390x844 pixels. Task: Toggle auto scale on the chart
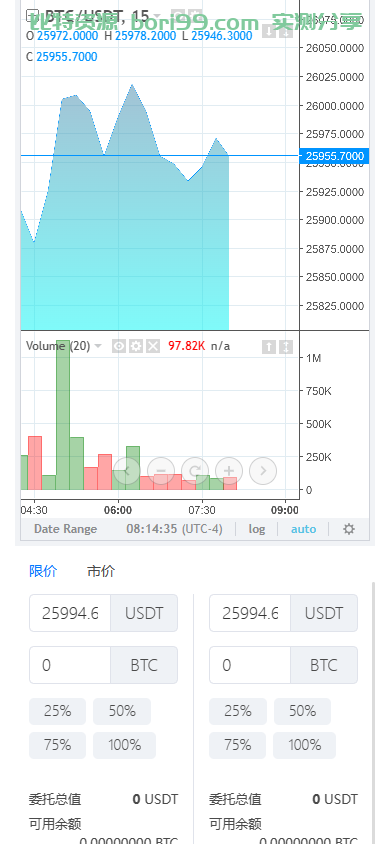click(303, 529)
